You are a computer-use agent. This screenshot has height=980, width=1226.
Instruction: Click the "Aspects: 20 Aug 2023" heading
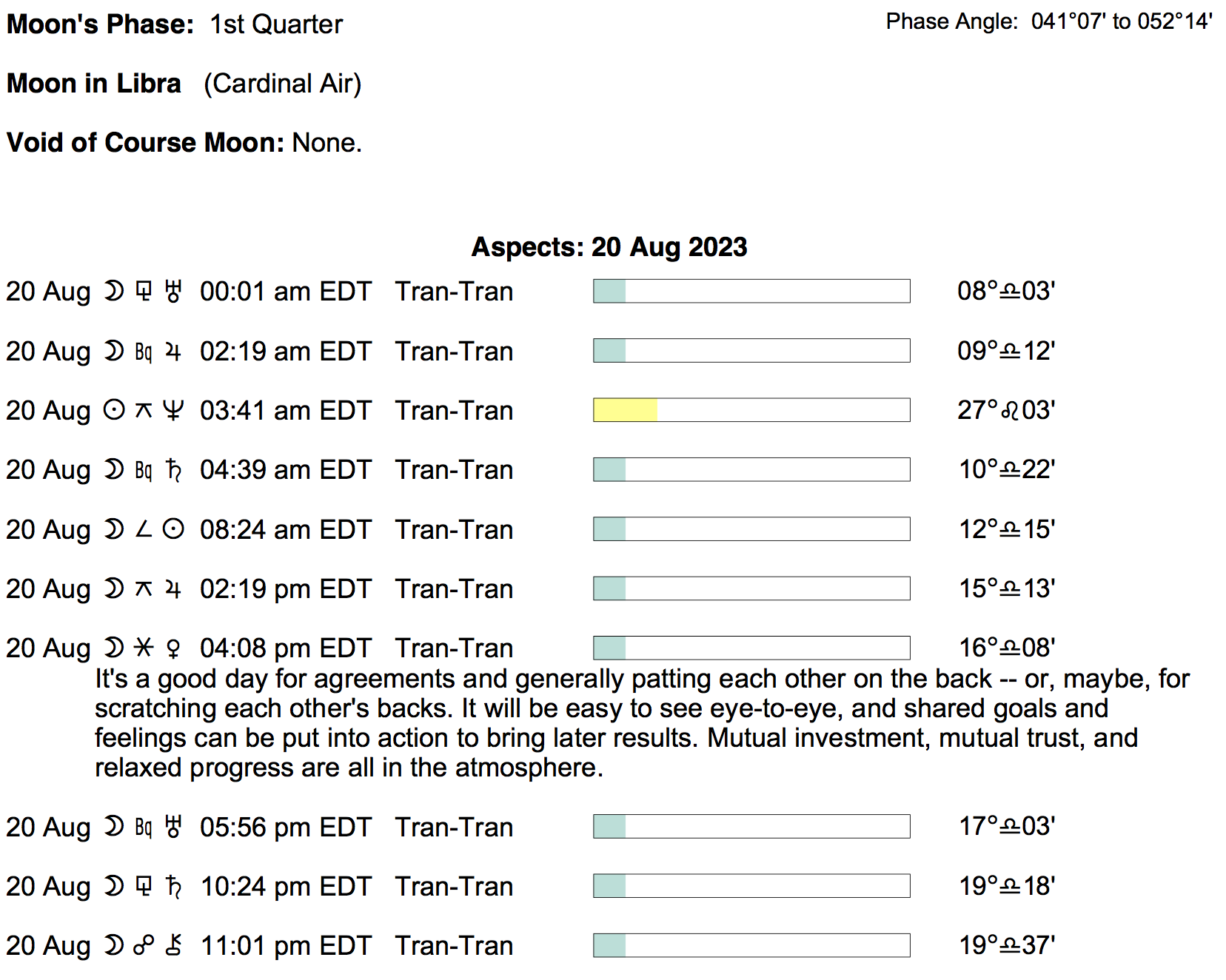tap(609, 247)
